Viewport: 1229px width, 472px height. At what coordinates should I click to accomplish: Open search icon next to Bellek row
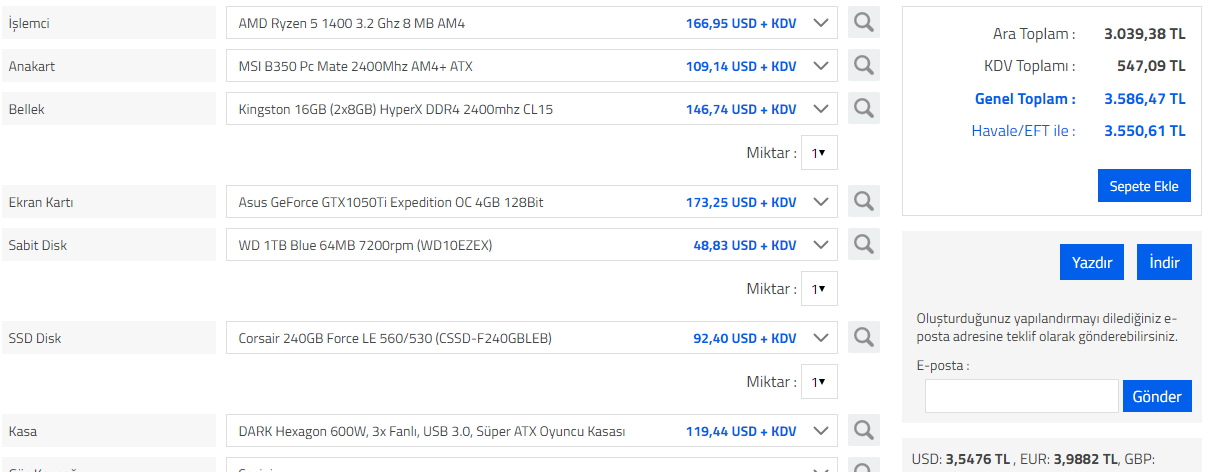(863, 109)
